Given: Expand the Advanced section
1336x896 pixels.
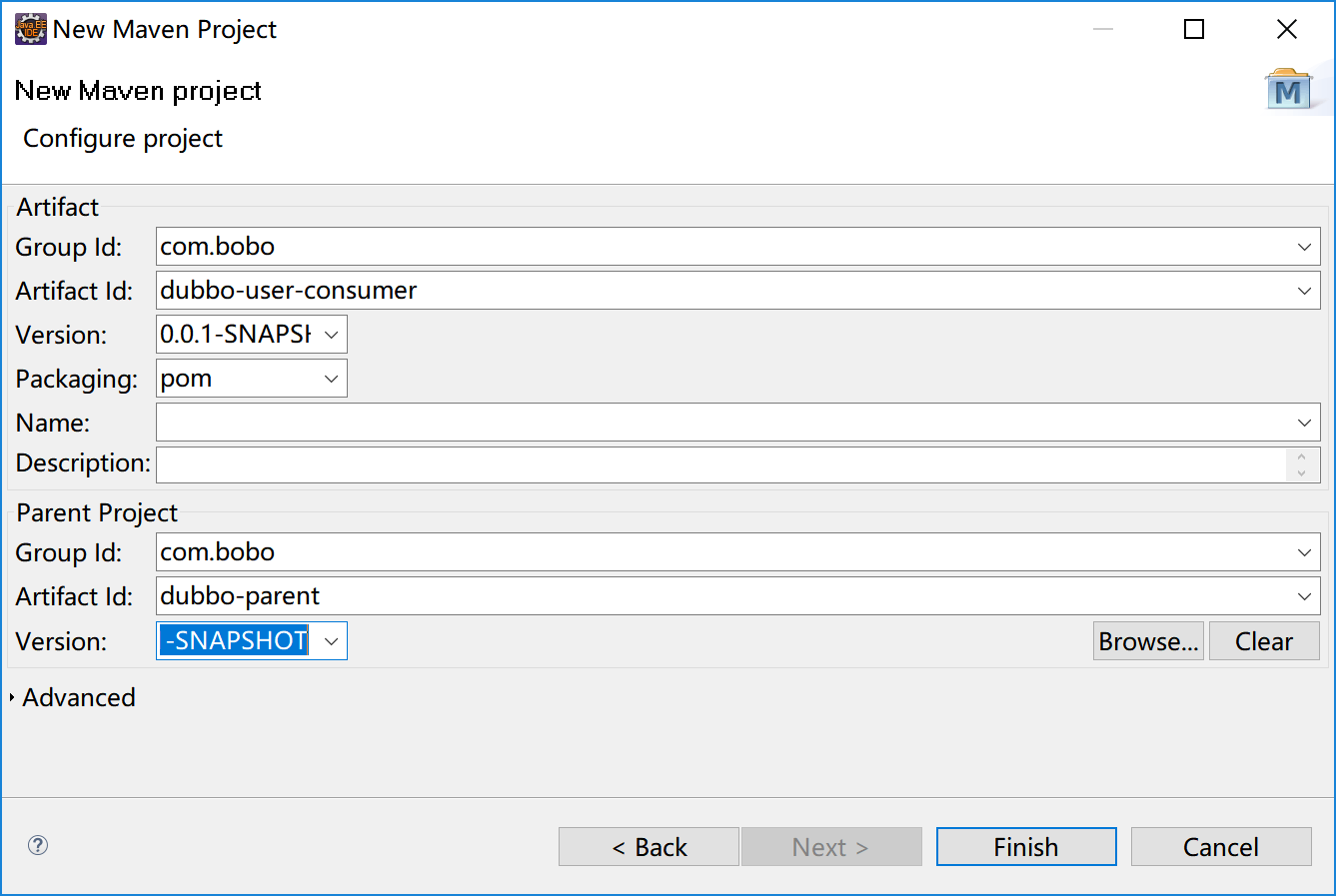Looking at the screenshot, I should (12, 698).
